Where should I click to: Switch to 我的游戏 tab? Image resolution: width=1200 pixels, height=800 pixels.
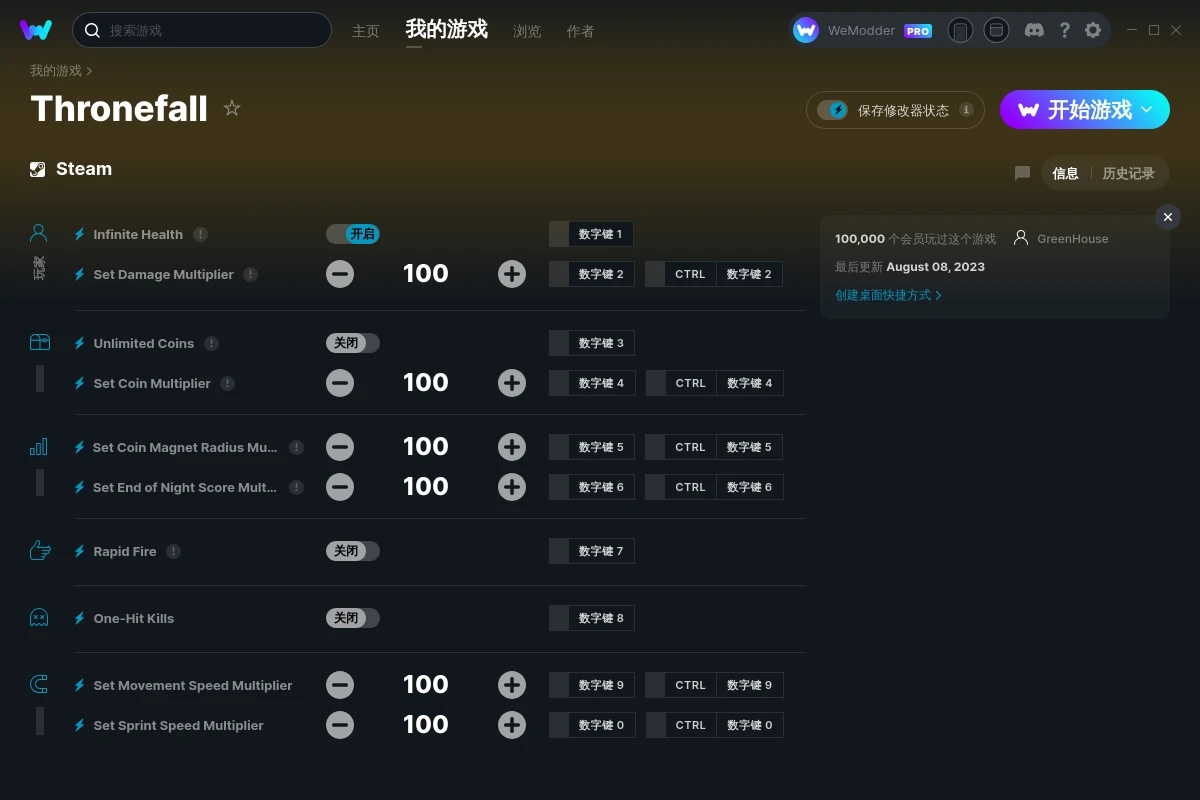coord(447,29)
